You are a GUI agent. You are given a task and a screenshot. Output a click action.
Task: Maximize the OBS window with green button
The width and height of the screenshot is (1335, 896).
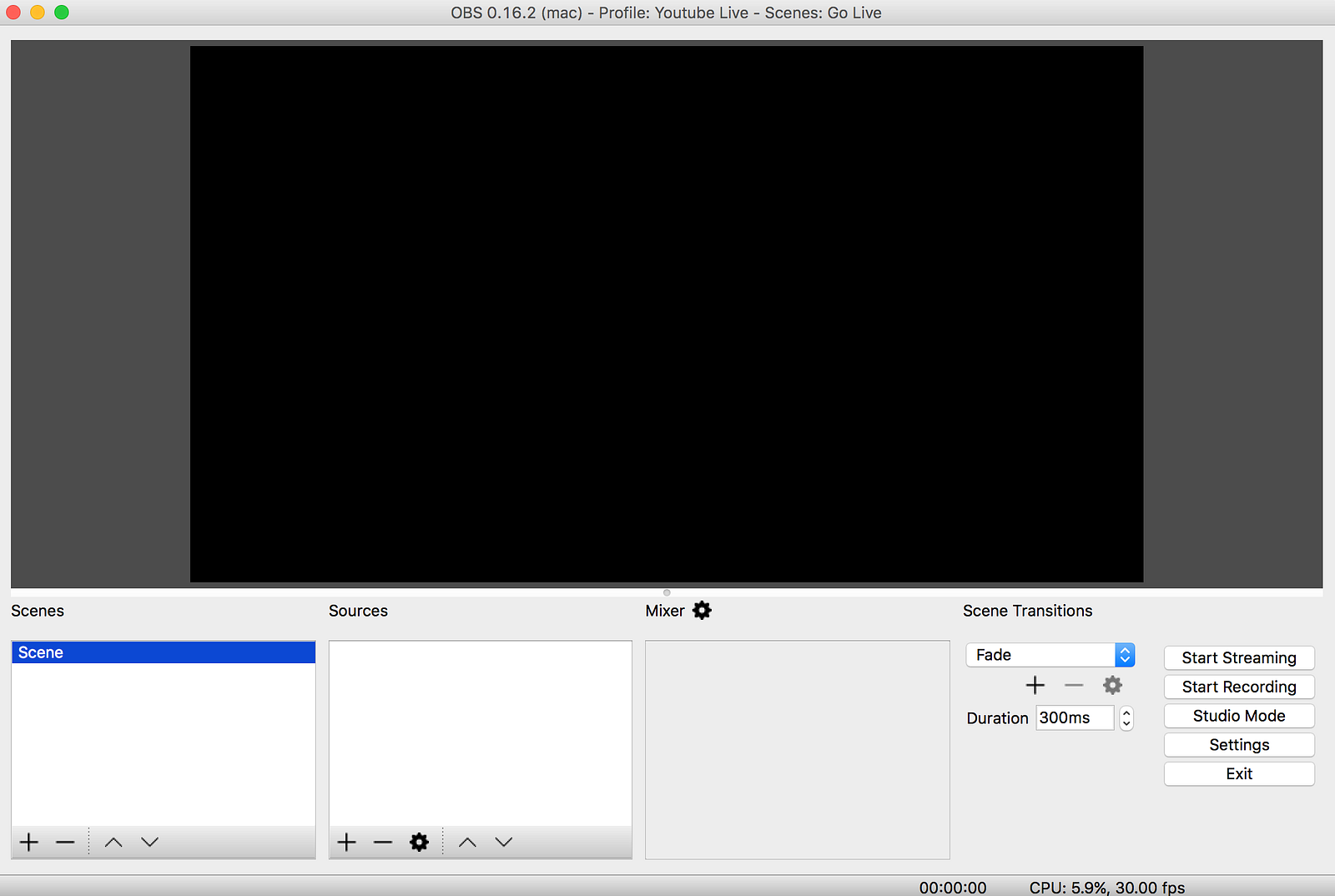point(62,13)
